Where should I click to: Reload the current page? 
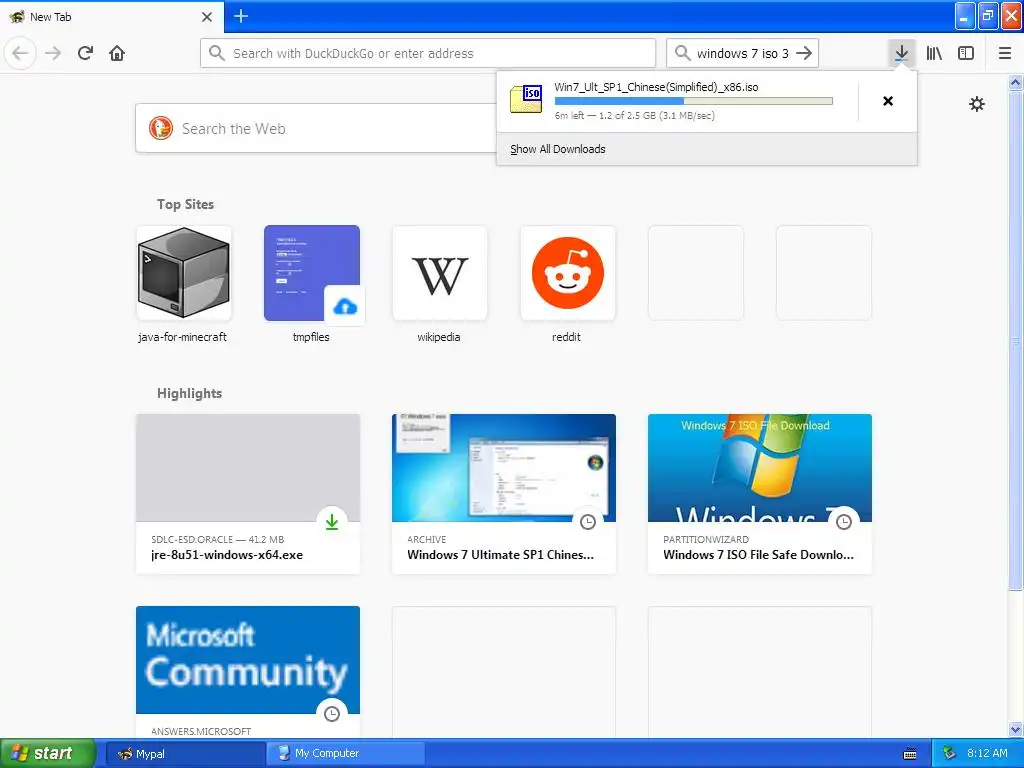click(85, 53)
